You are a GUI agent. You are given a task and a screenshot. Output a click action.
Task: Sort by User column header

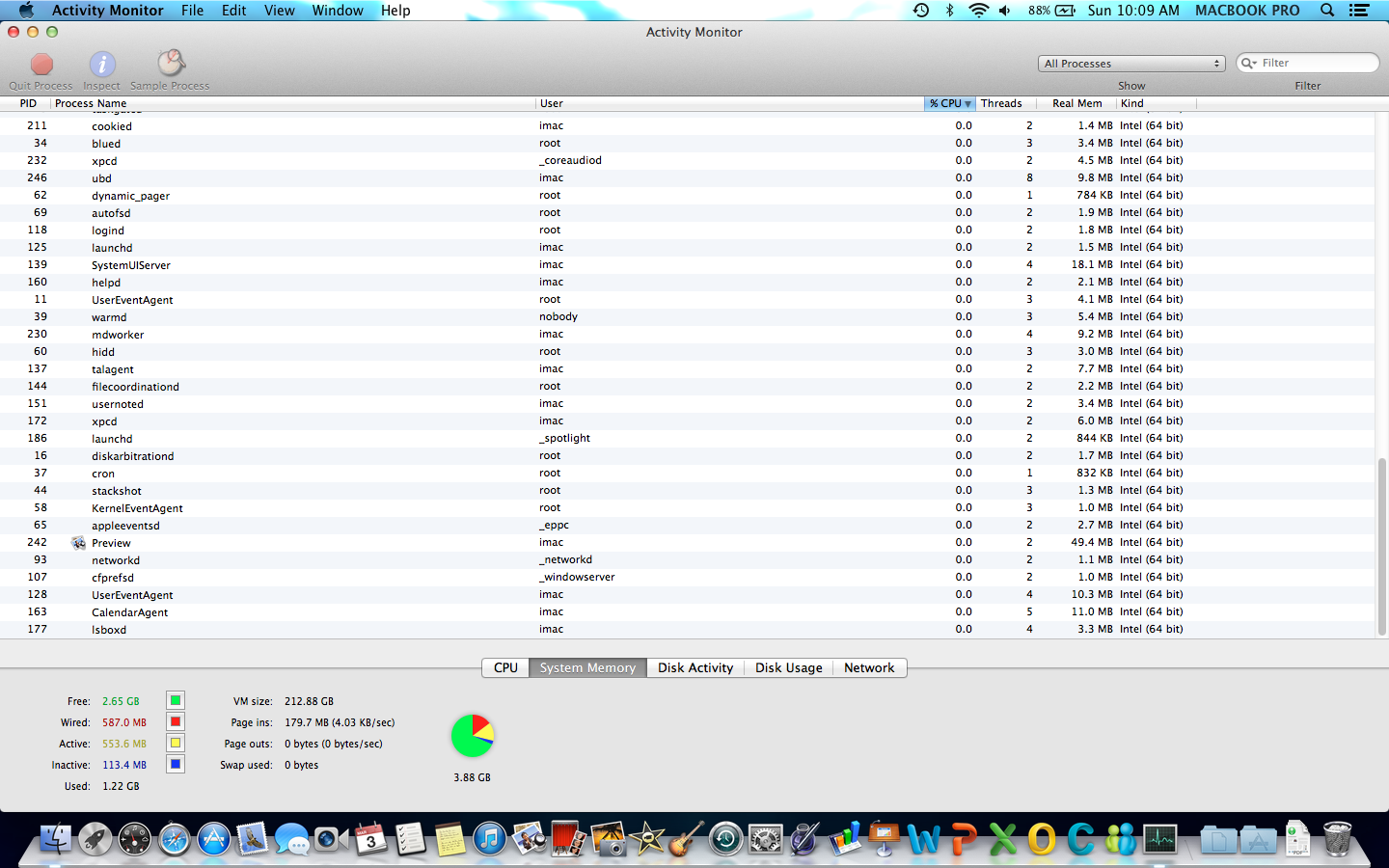point(730,103)
